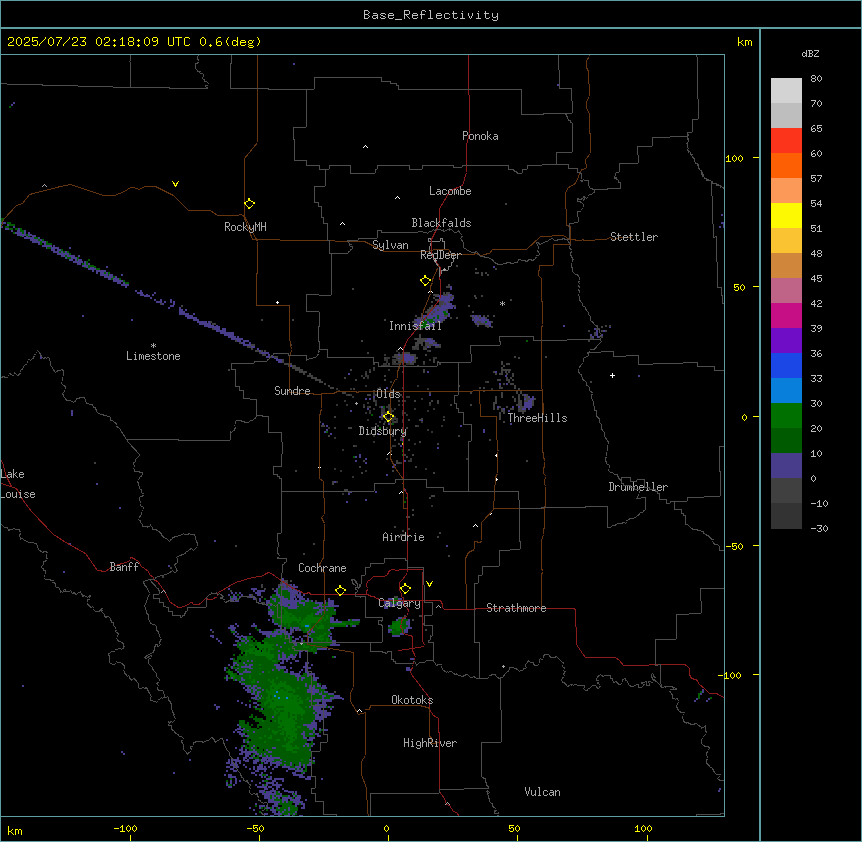Click the slate purple 10-0 dBZ legend color
The width and height of the screenshot is (862, 842).
[x=786, y=466]
